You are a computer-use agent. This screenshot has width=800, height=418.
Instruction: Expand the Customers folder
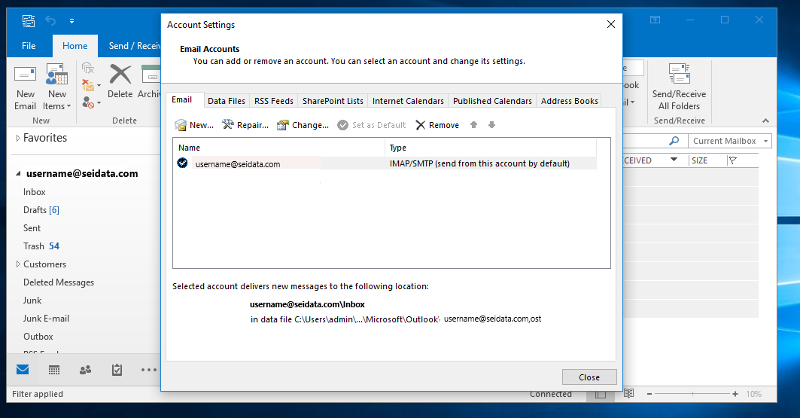17,264
